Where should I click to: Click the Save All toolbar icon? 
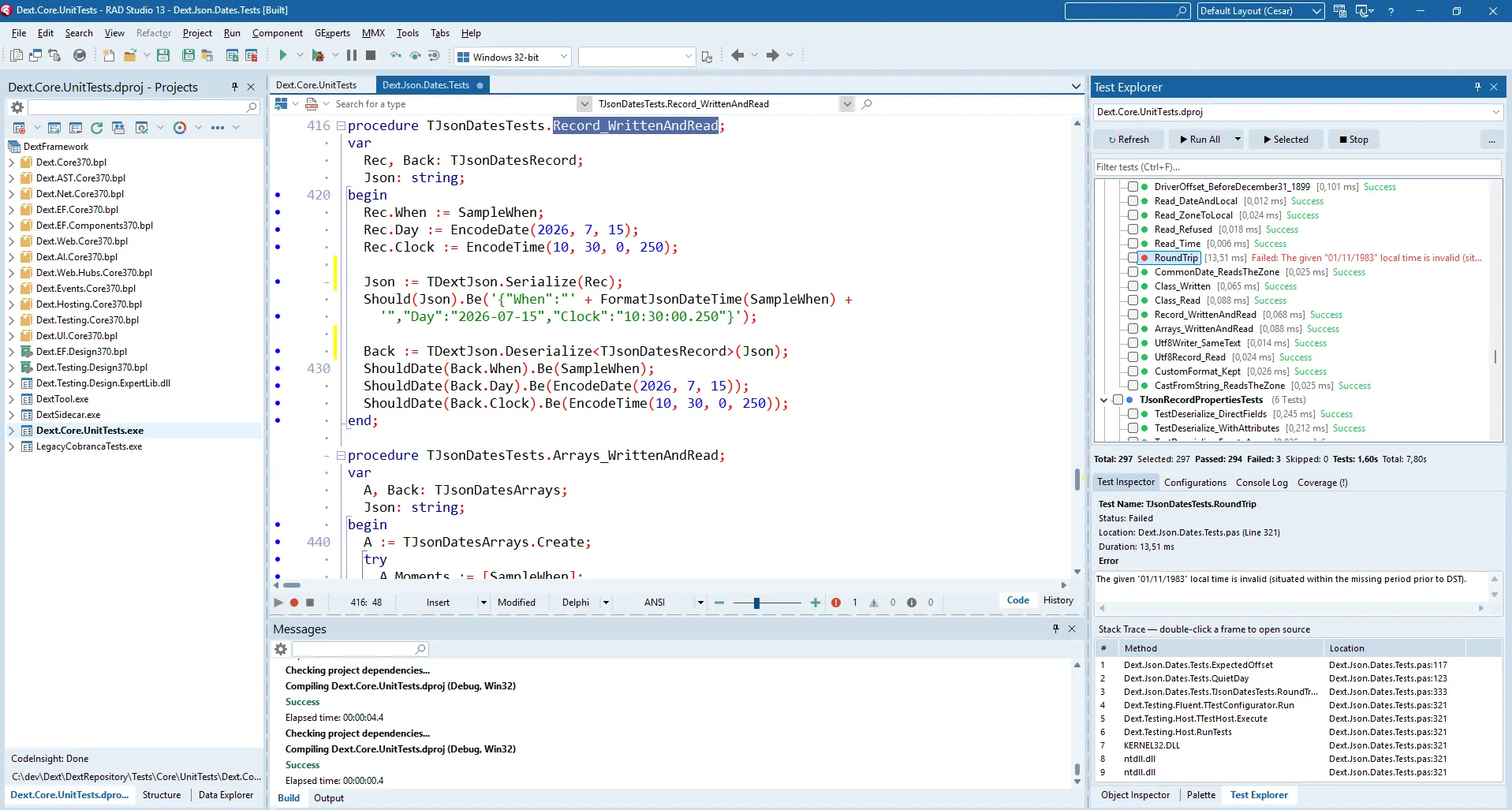189,55
